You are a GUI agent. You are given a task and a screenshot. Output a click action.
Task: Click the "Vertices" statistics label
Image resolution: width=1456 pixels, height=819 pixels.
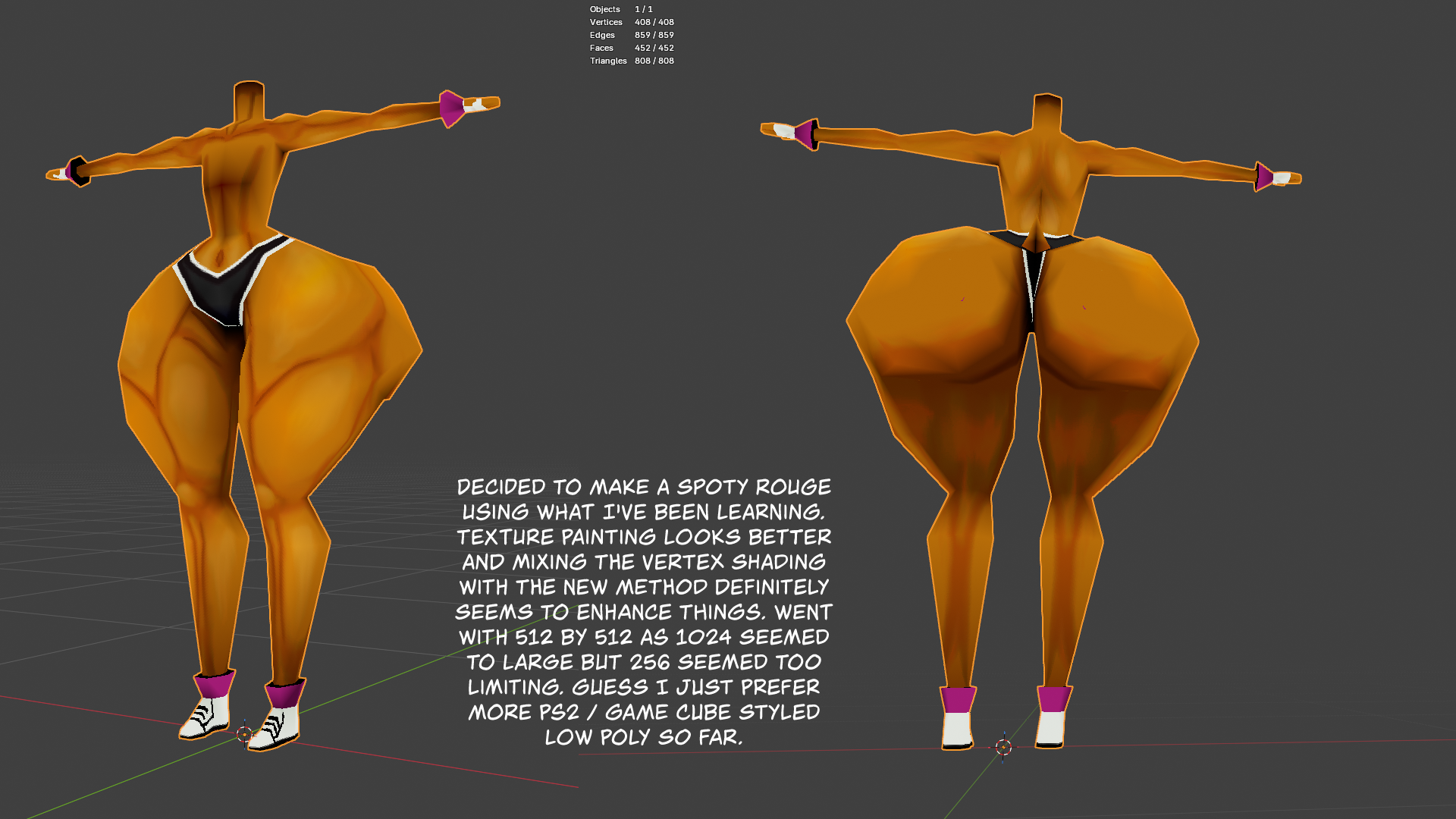pyautogui.click(x=606, y=22)
